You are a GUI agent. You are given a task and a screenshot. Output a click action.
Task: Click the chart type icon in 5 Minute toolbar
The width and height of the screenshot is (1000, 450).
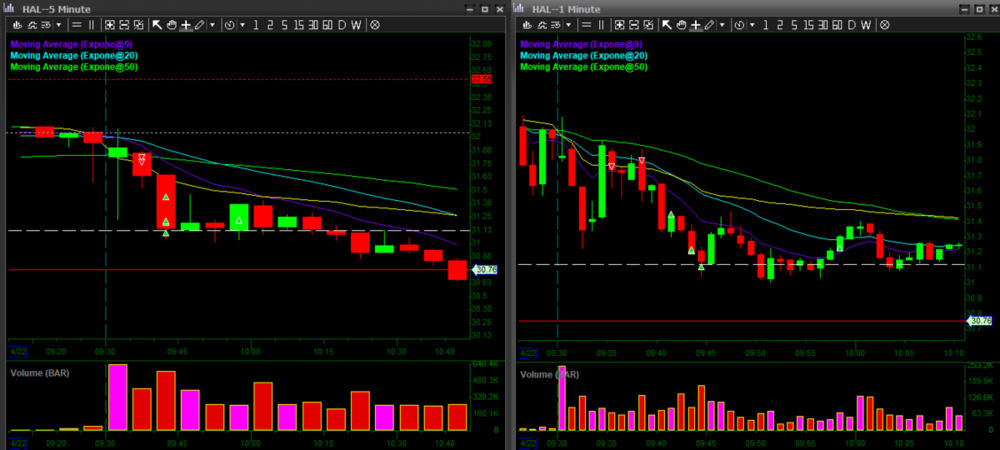click(x=17, y=23)
